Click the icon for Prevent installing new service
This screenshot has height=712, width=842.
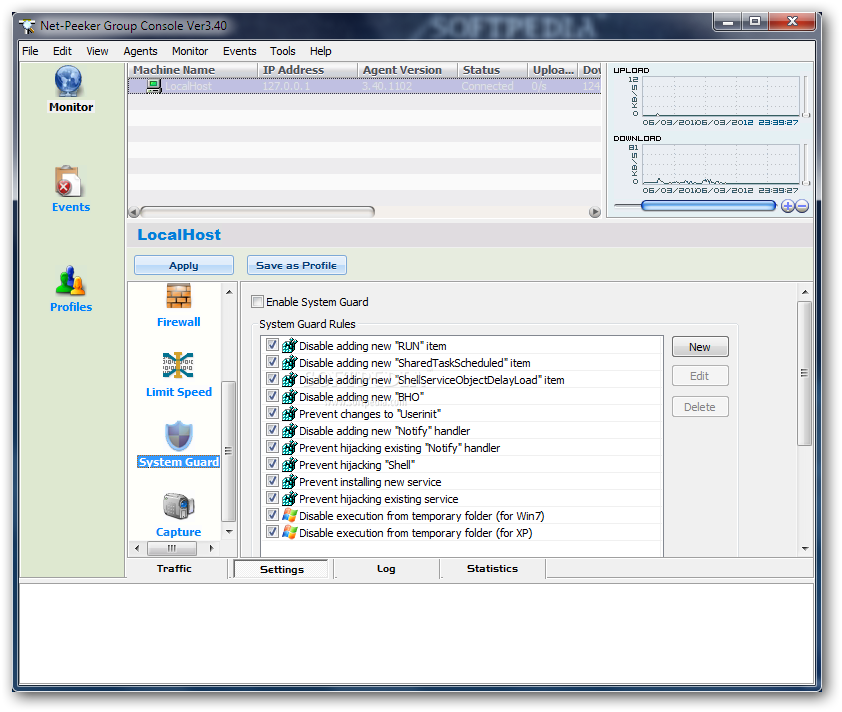289,482
